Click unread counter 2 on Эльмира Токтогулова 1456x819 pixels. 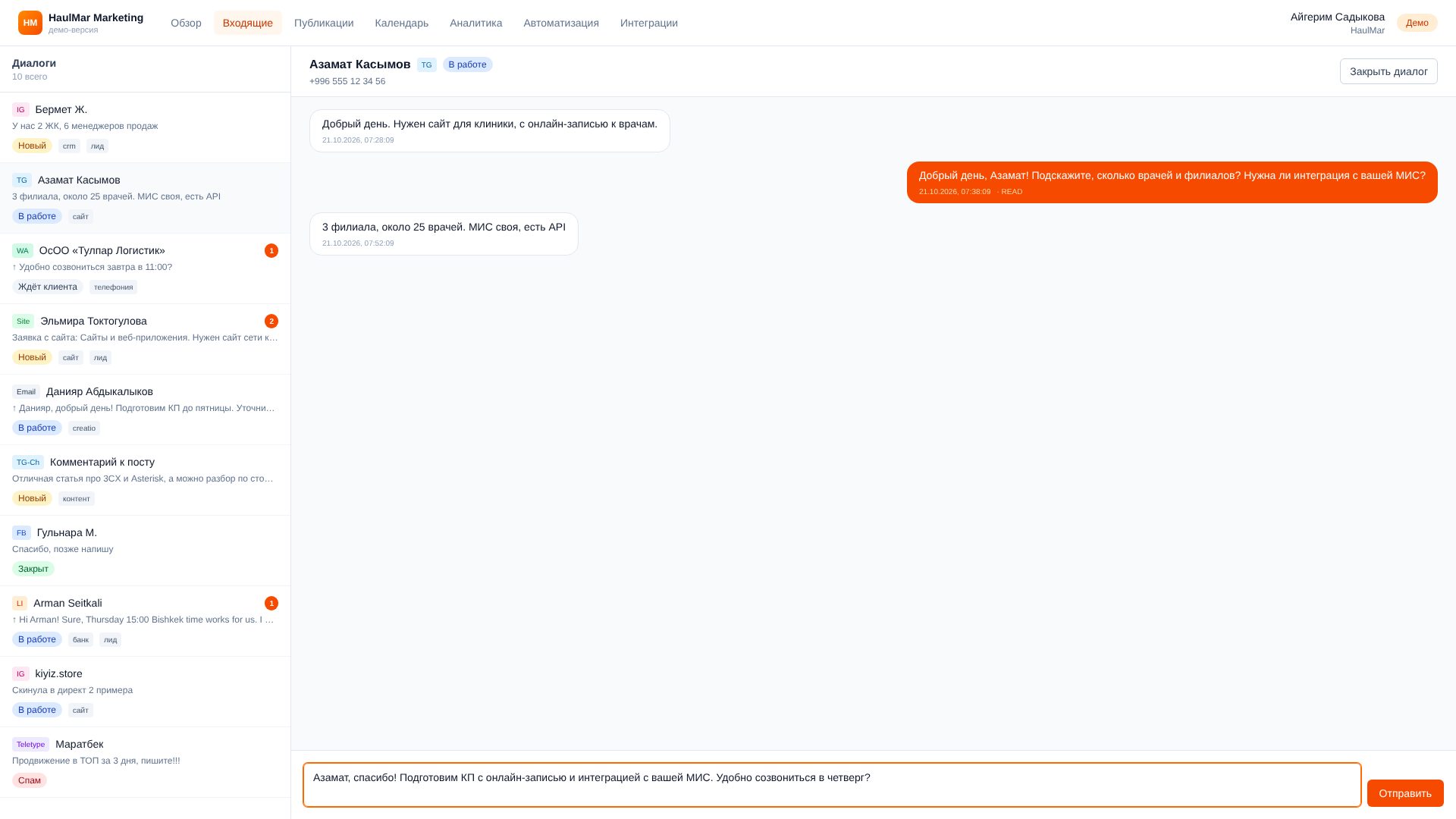(x=271, y=322)
